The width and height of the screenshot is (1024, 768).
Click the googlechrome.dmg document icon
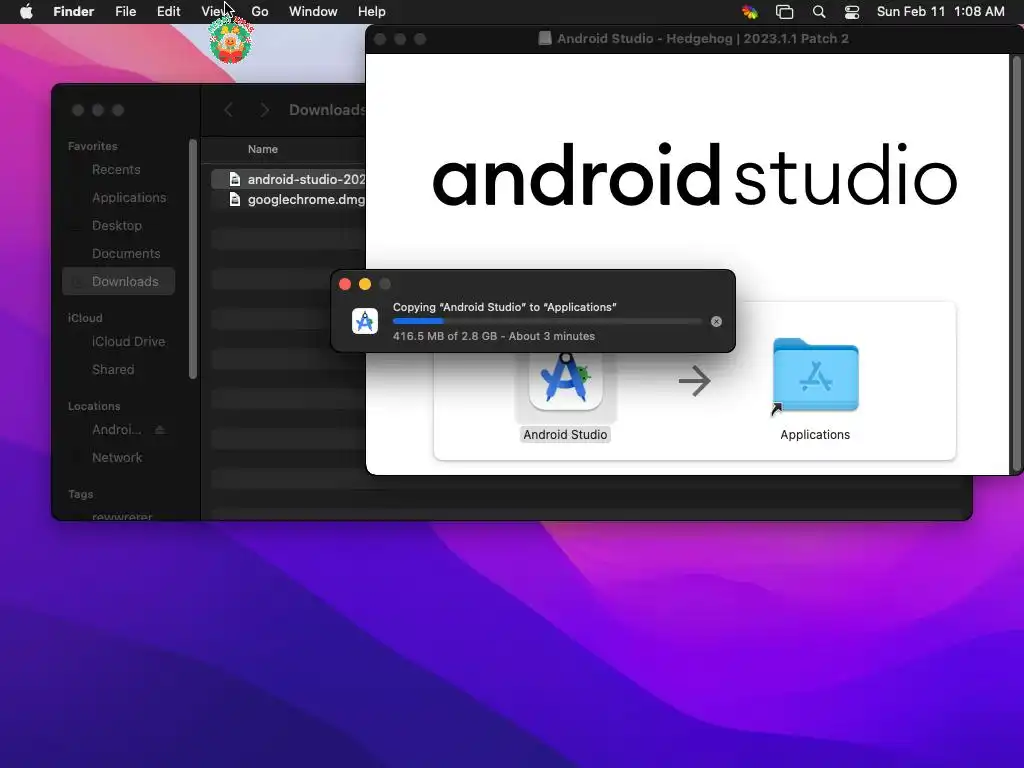tap(235, 199)
